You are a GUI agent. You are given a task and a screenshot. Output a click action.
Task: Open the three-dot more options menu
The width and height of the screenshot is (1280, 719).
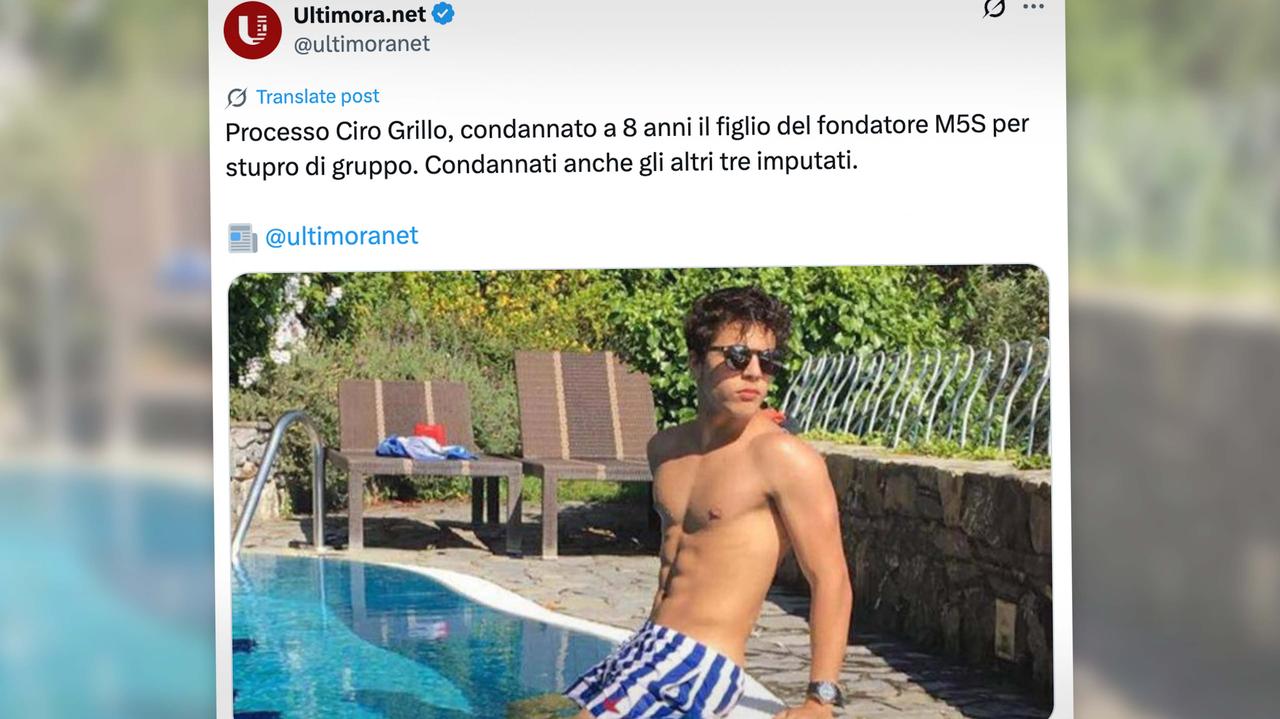pos(1033,7)
